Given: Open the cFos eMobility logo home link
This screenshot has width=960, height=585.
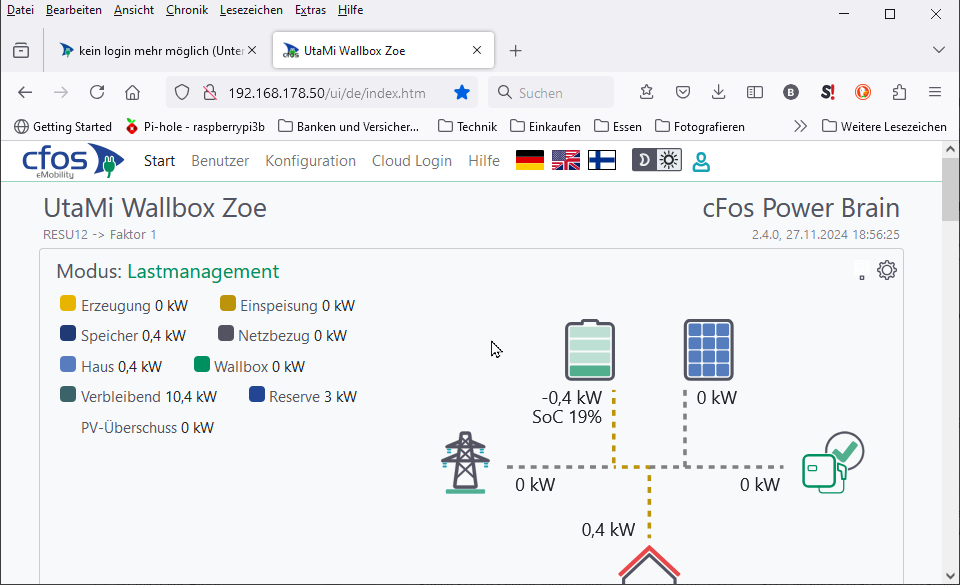Looking at the screenshot, I should (x=73, y=161).
